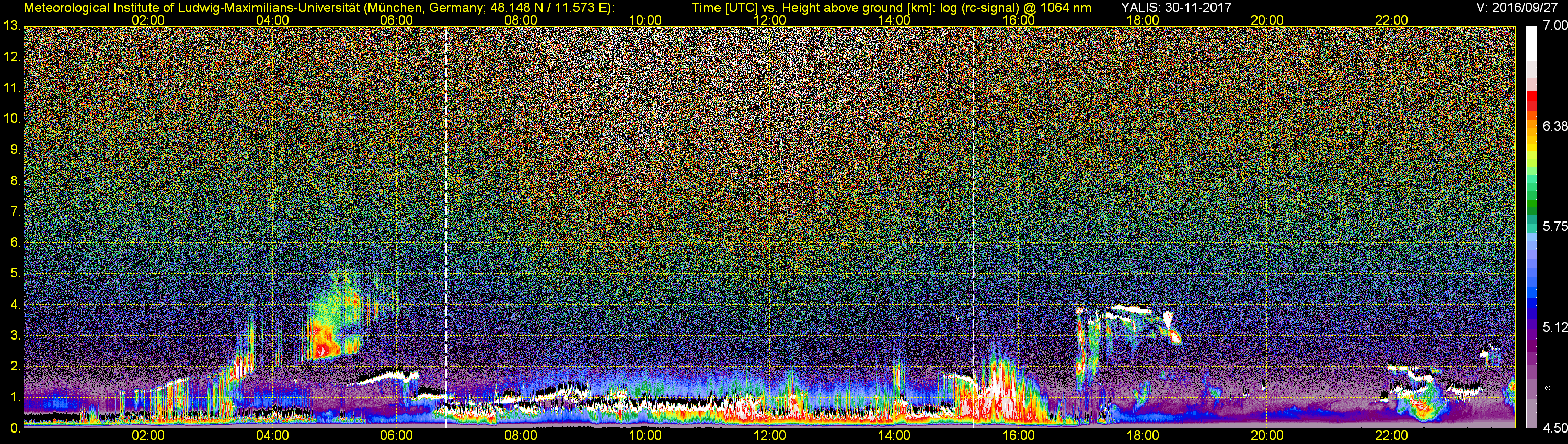Viewport: 1568px width, 444px height.
Task: Click the 13 km height axis label
Action: [11, 26]
